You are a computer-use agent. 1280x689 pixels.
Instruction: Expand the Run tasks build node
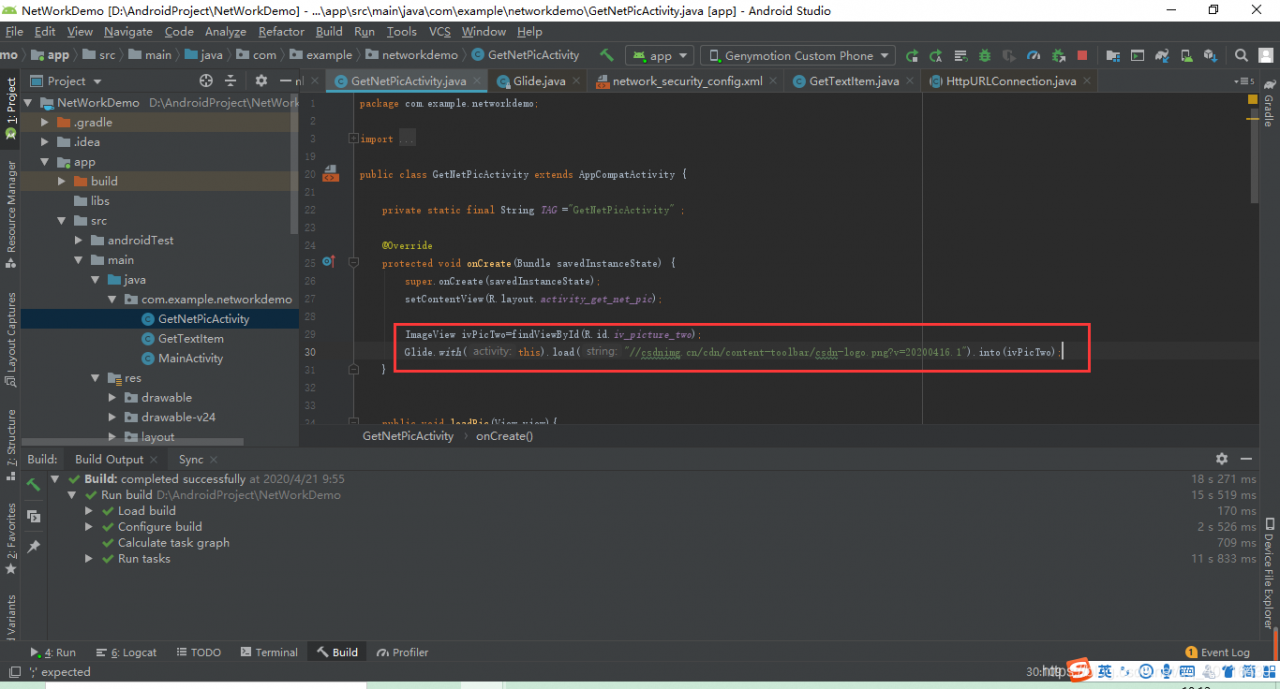tap(91, 559)
